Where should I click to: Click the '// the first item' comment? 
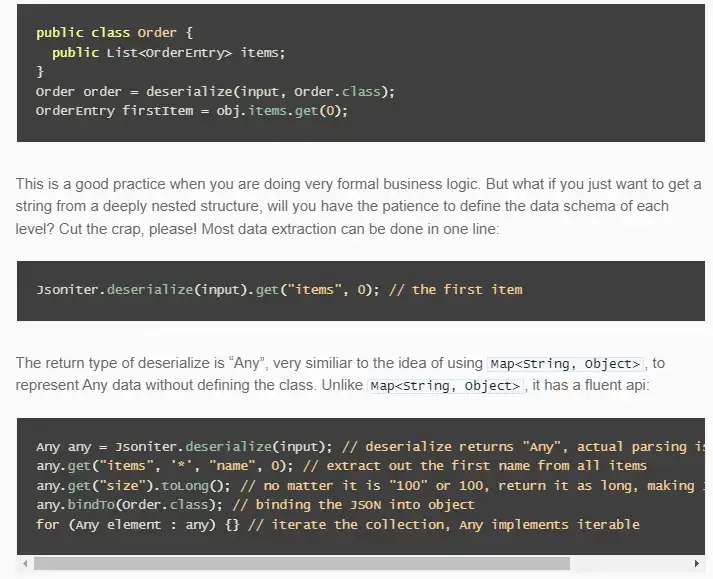coord(455,290)
